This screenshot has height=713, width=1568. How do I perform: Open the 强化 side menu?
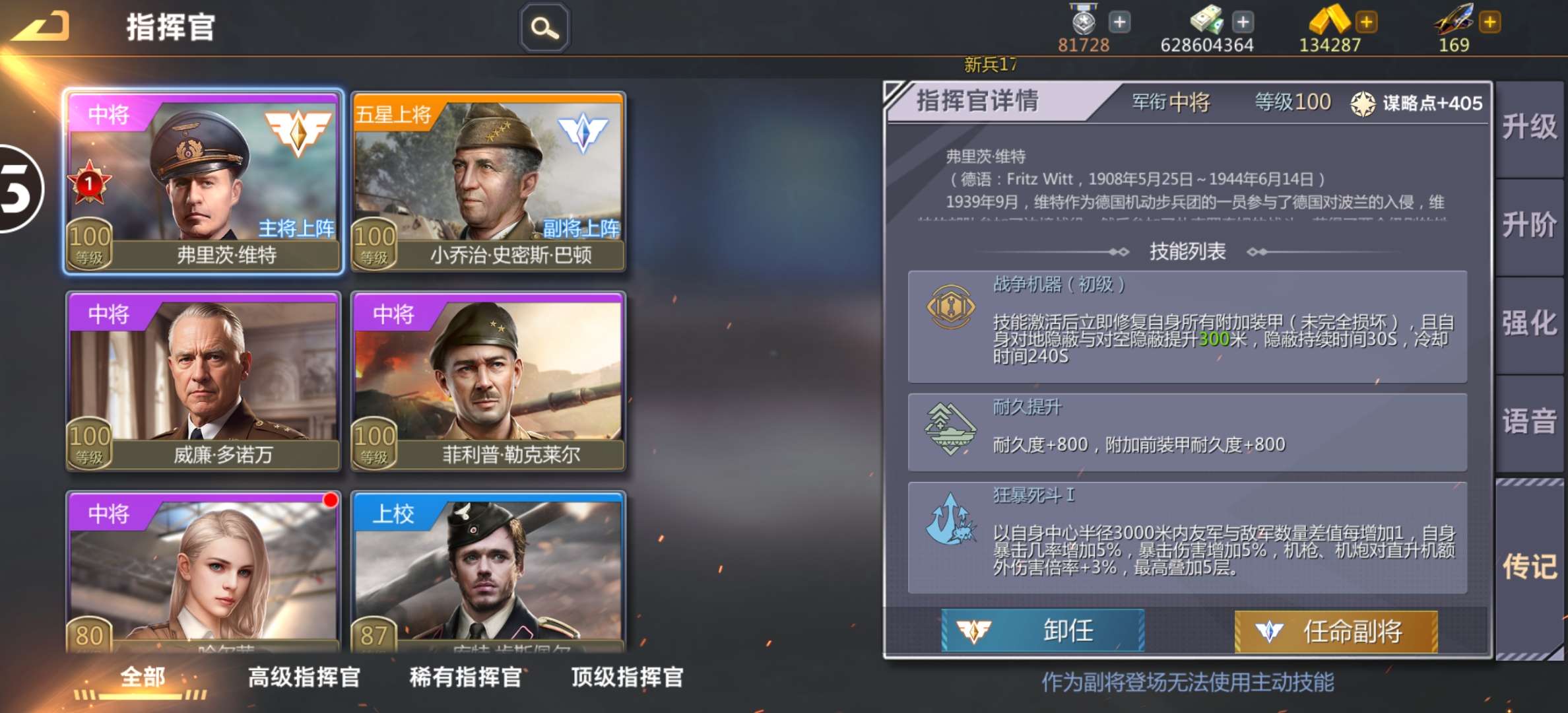click(1530, 325)
